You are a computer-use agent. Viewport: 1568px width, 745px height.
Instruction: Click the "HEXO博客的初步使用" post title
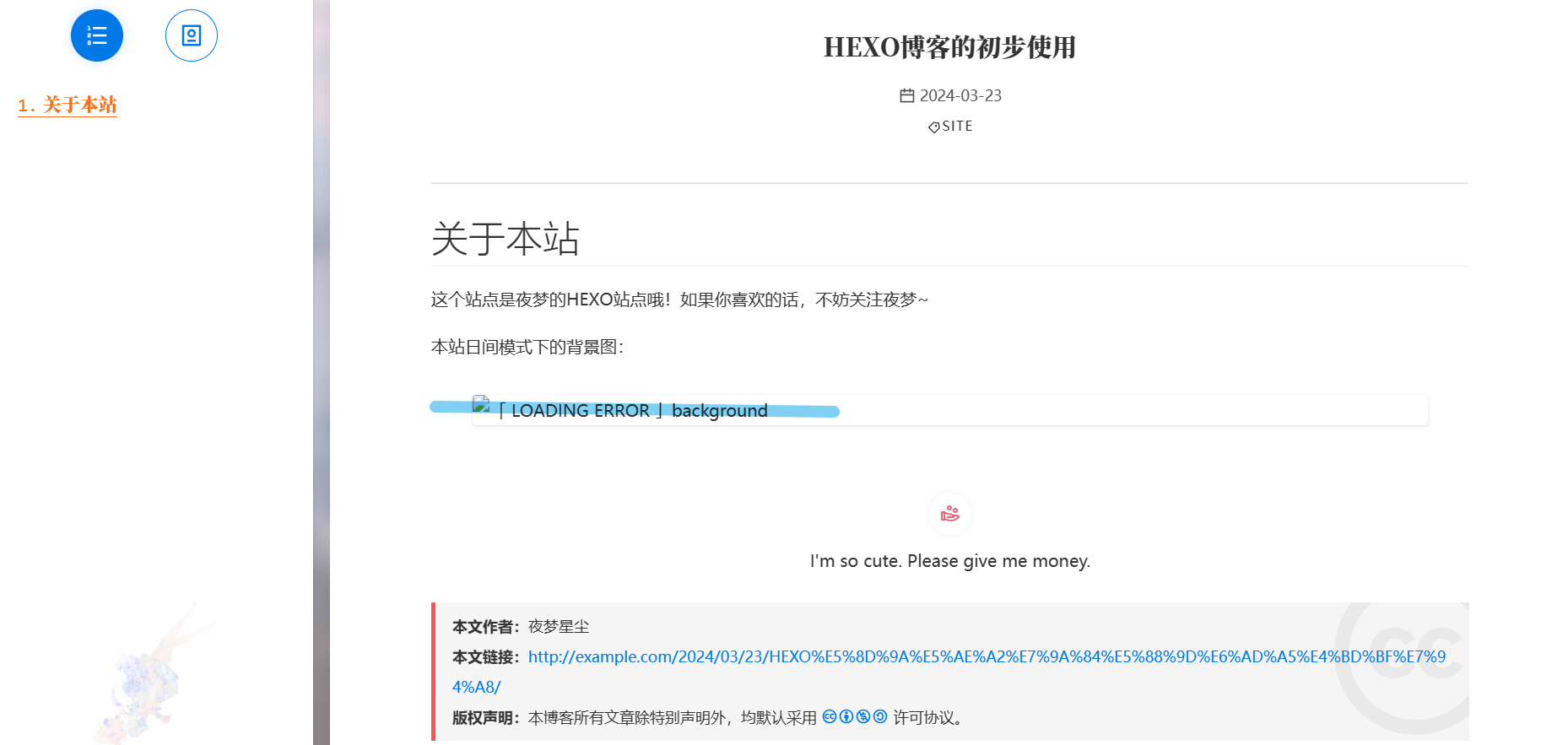click(x=949, y=47)
